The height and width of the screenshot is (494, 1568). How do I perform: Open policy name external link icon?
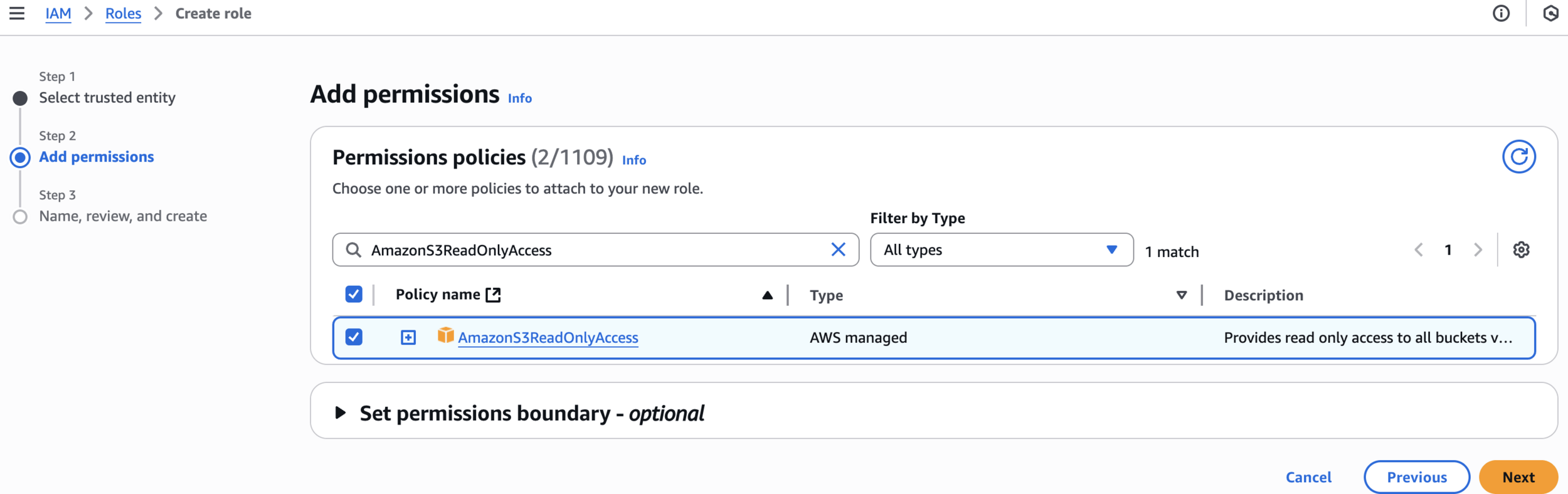[494, 295]
